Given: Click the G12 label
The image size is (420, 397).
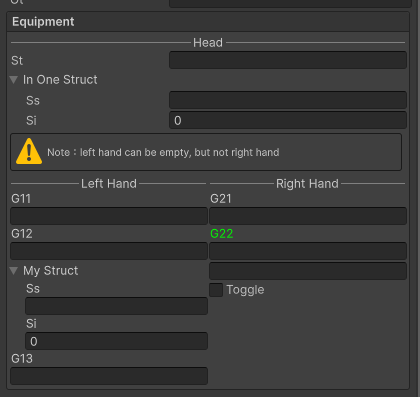Looking at the screenshot, I should (22, 234).
